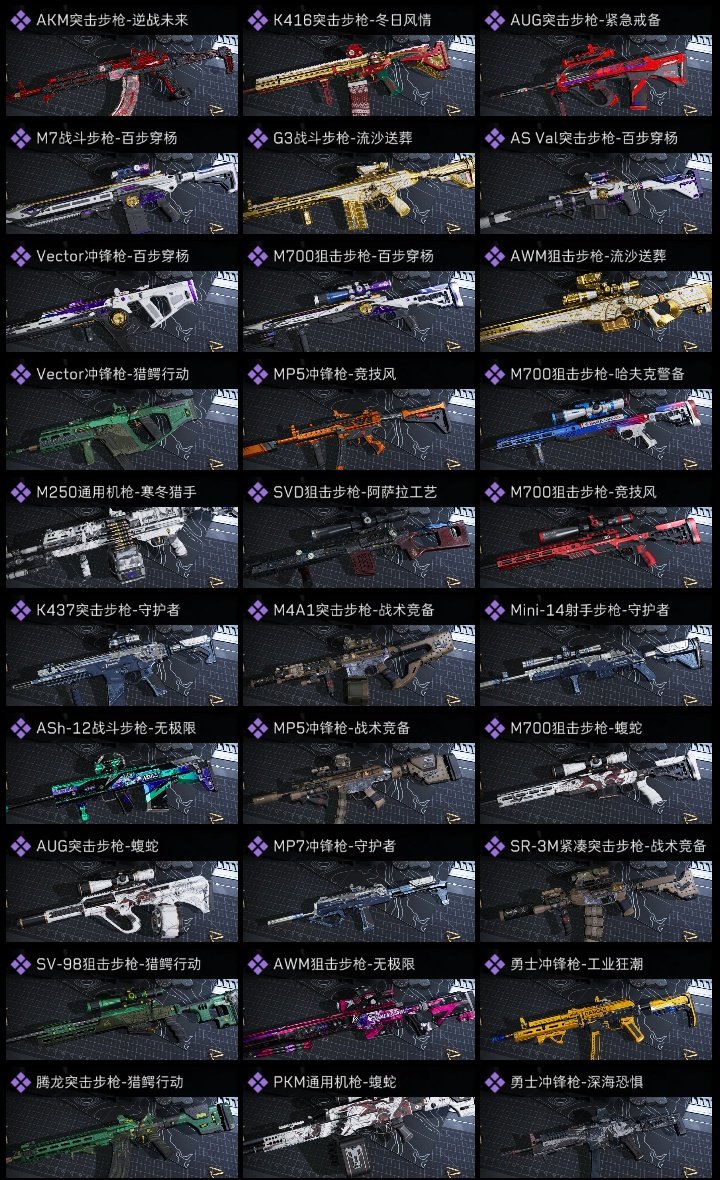Click the purple icon beside SR-3M紧凑突击步枪-战术竞备
The height and width of the screenshot is (1180, 720).
click(x=494, y=846)
